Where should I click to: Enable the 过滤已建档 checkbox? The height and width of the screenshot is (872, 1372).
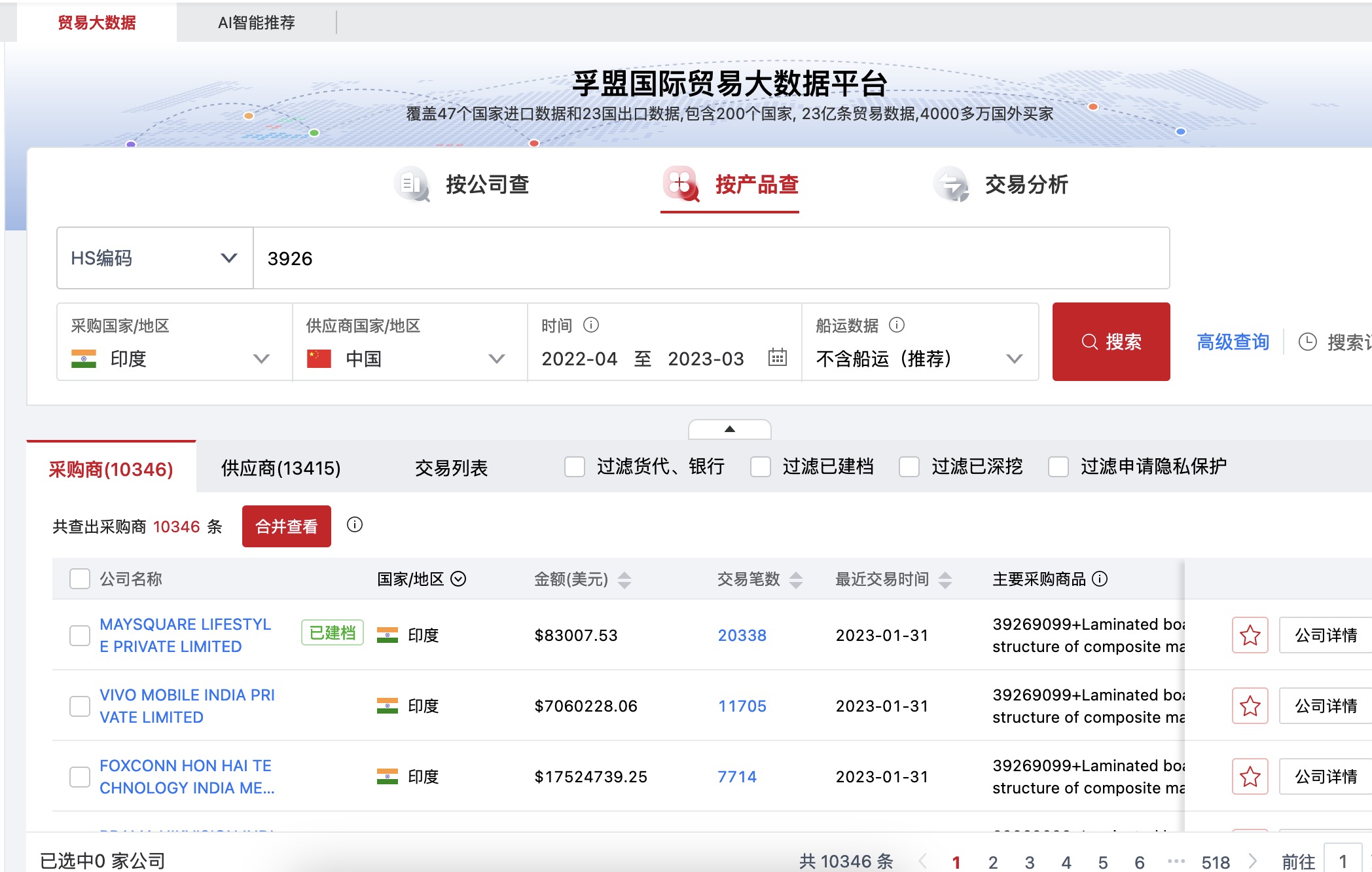pos(761,467)
